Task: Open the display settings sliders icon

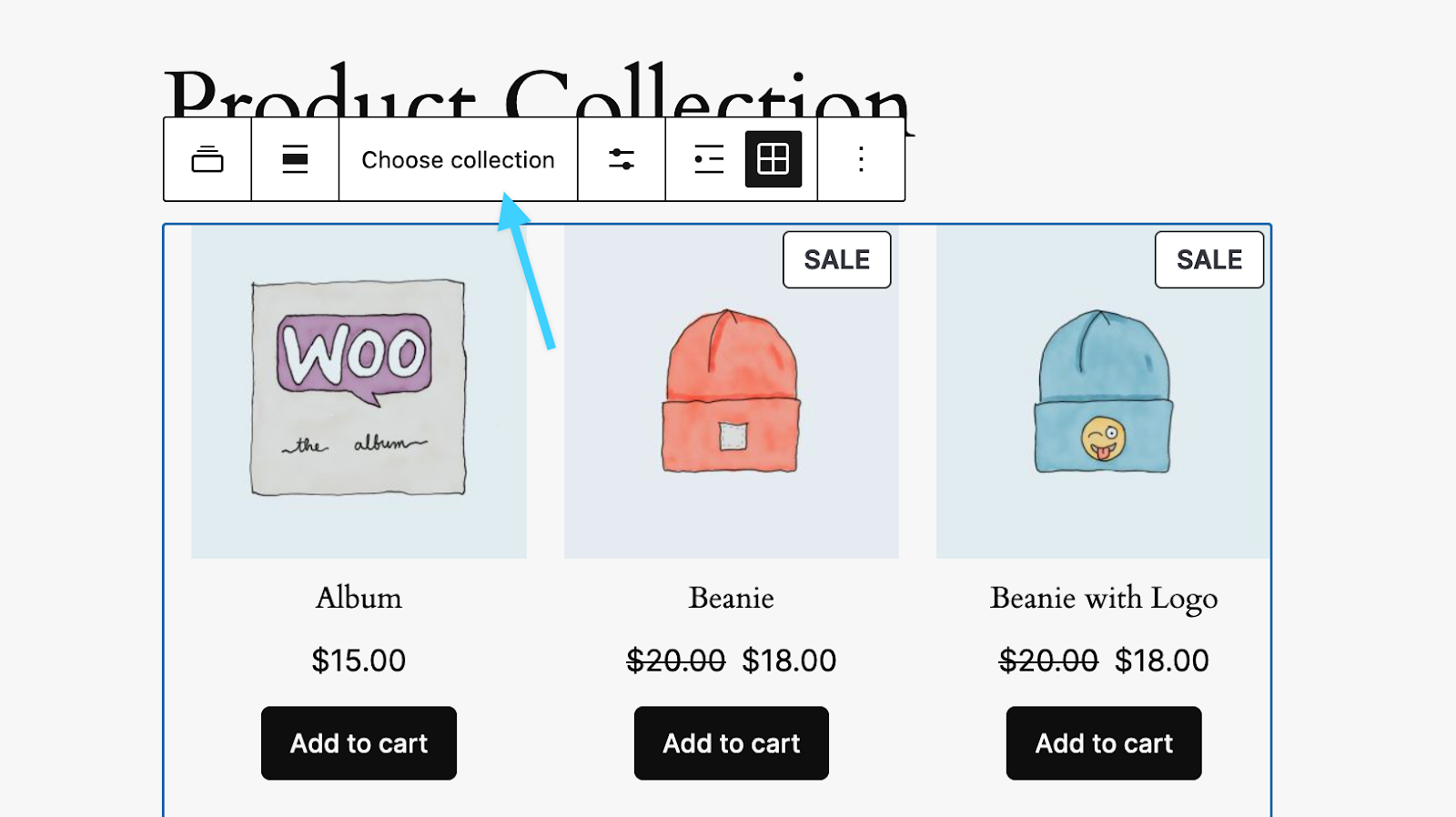Action: [622, 159]
